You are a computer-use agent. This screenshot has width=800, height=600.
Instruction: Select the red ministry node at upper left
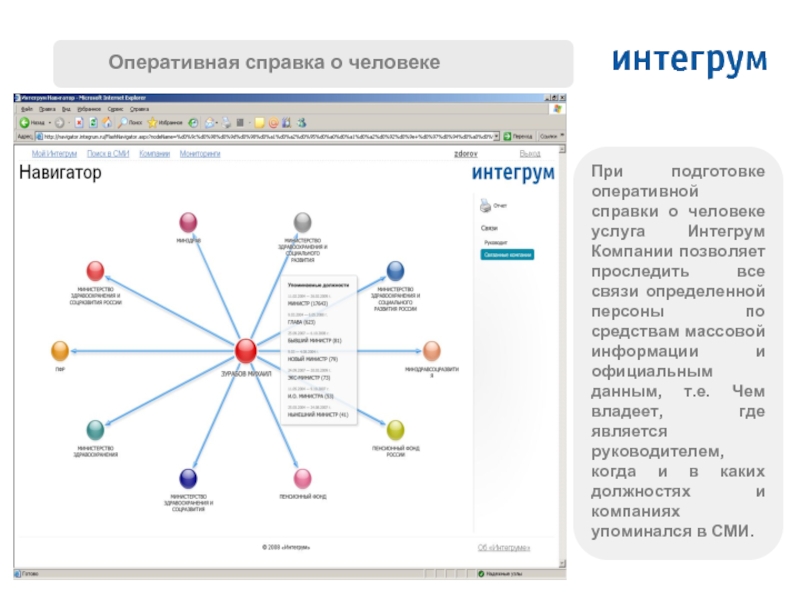tap(95, 271)
